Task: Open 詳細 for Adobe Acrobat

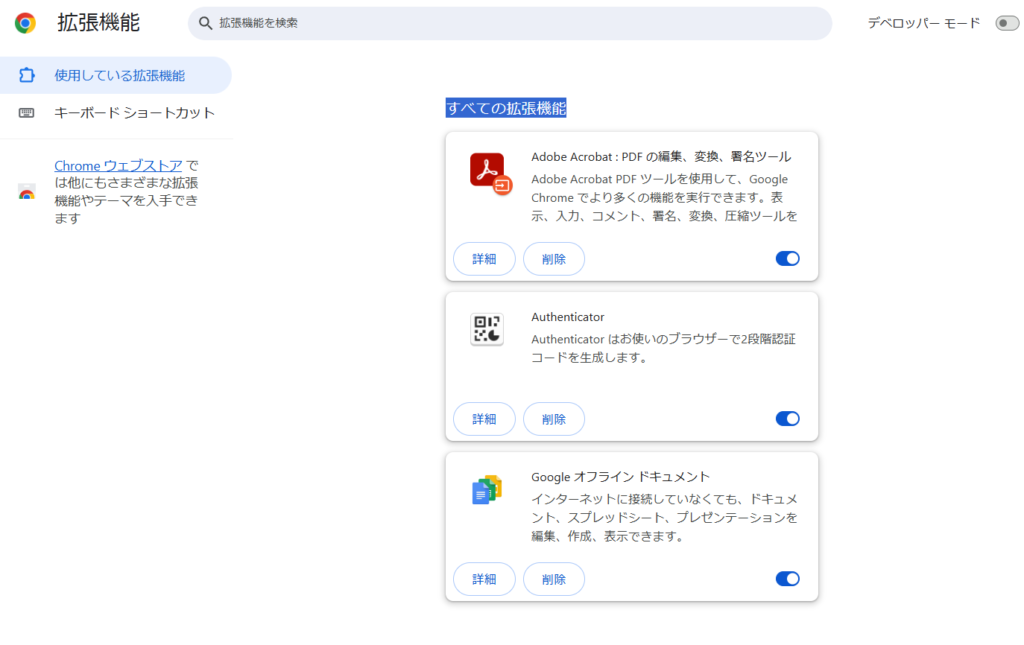Action: point(484,258)
